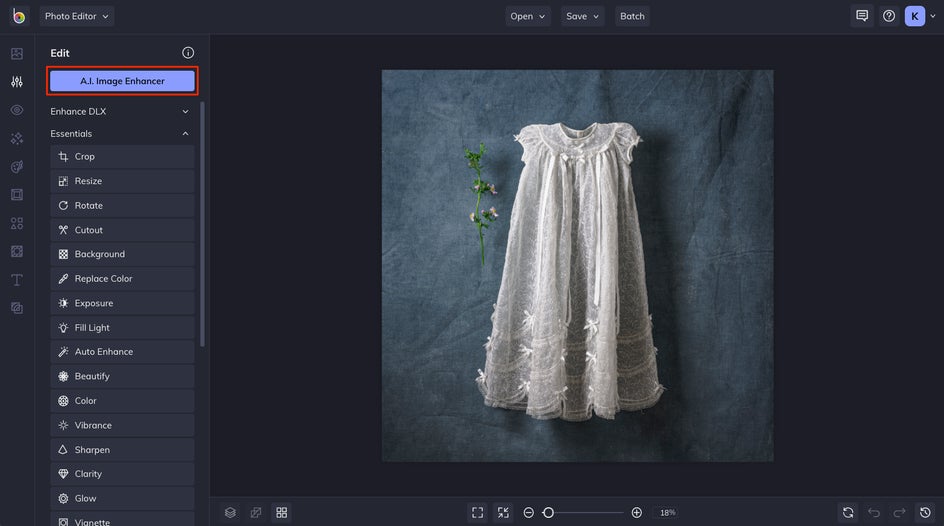Image resolution: width=944 pixels, height=526 pixels.
Task: Open the Frames sidebar icon
Action: pos(17,194)
